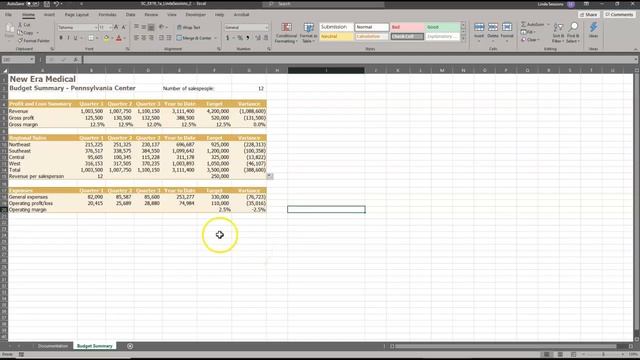Select Normal view in status bar
Image resolution: width=640 pixels, height=360 pixels.
[546, 354]
